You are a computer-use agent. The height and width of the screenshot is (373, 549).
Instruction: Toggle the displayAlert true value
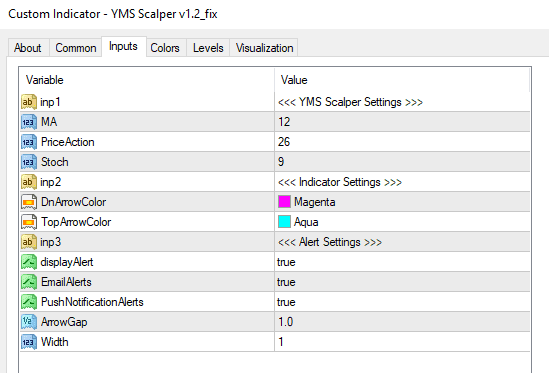402,262
